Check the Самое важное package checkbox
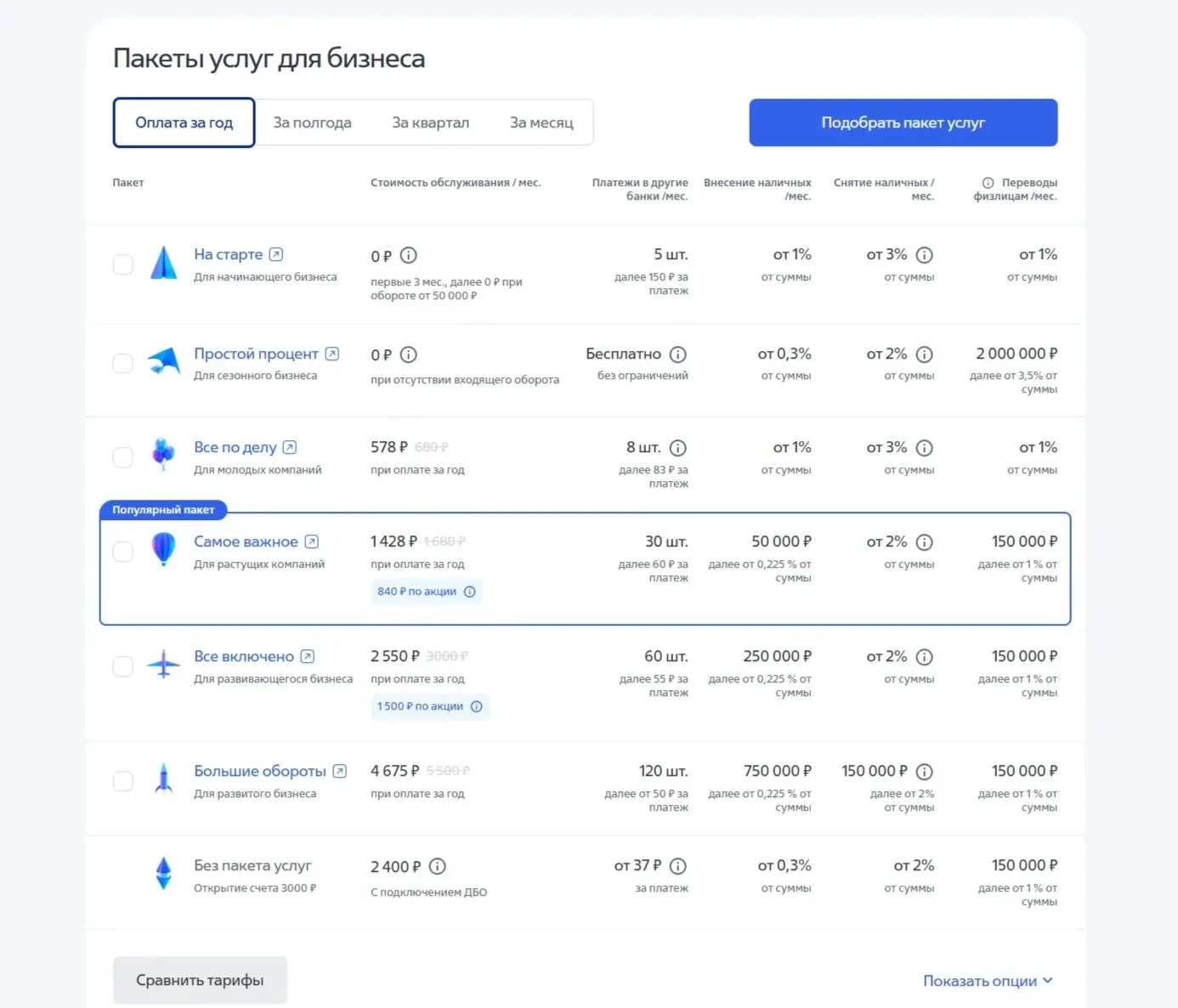The image size is (1178, 1008). pos(123,552)
